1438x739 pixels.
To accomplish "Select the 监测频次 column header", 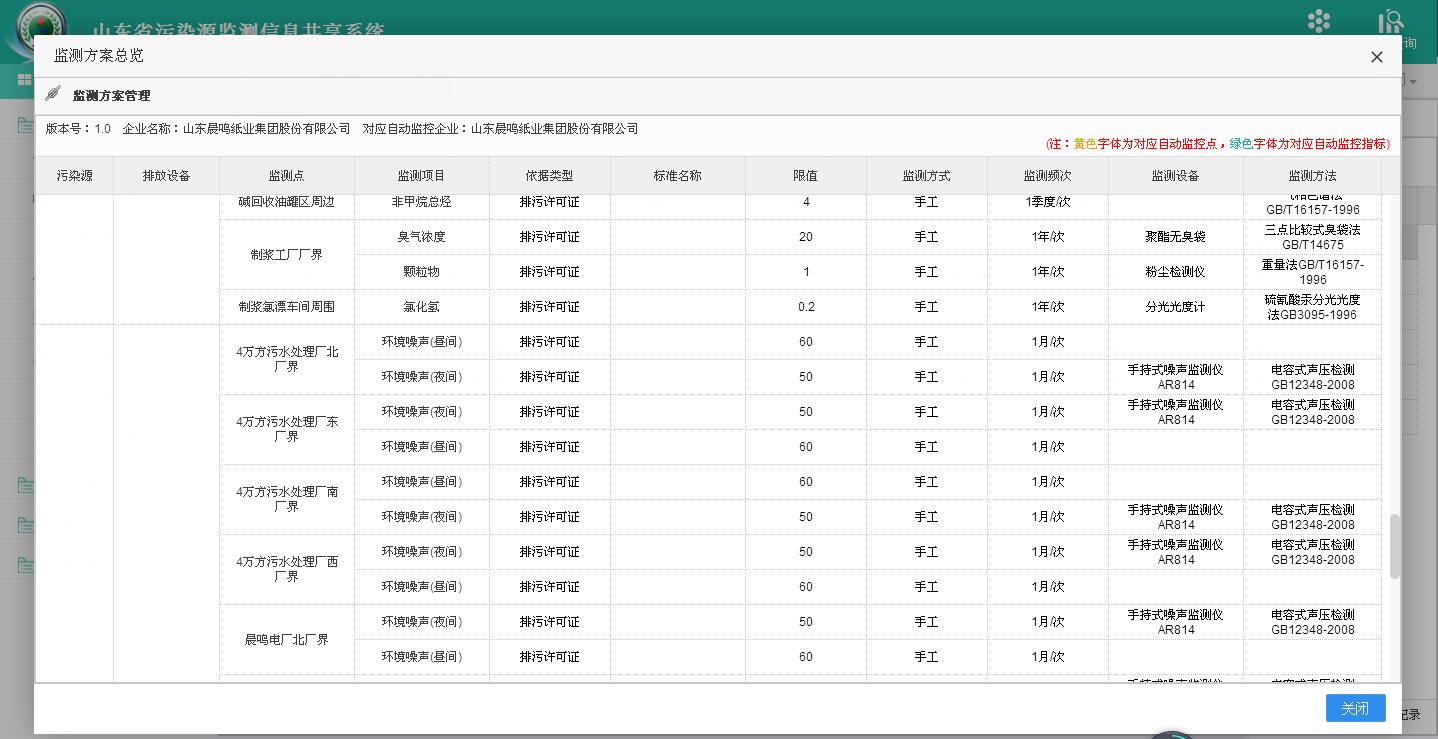I will click(x=1047, y=175).
